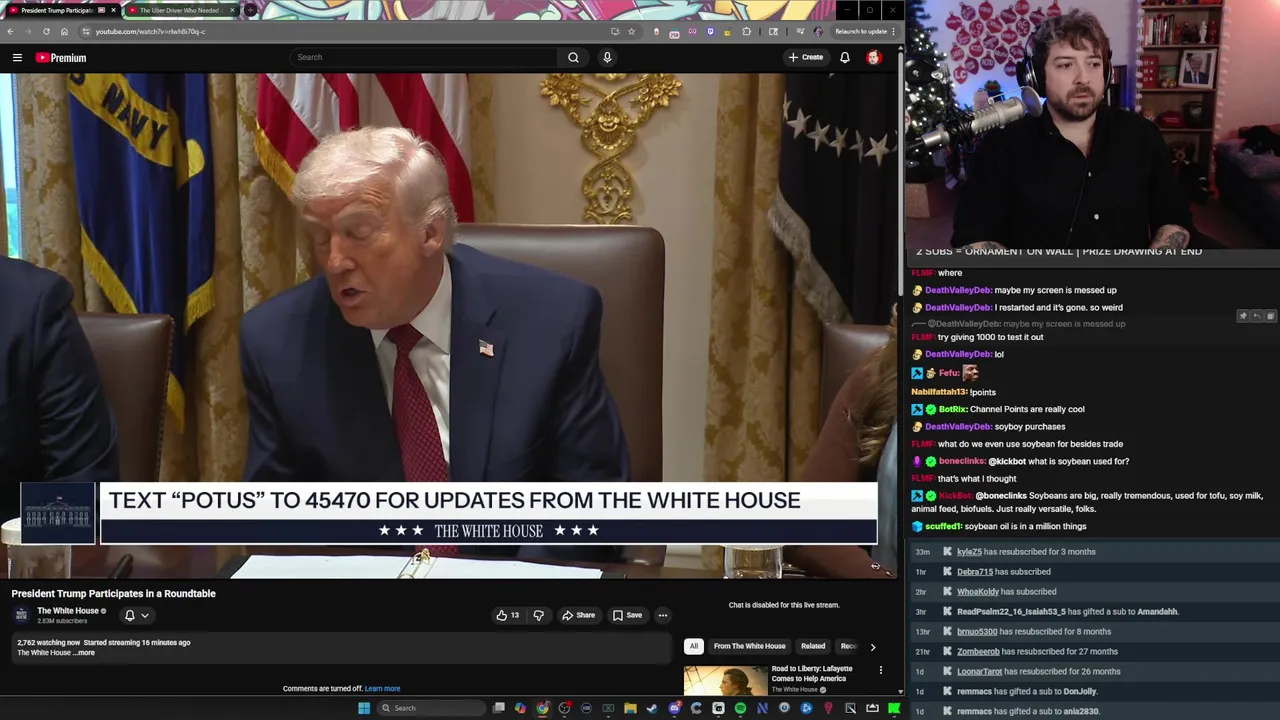Image resolution: width=1280 pixels, height=720 pixels.
Task: Open Road to Liberty video thumbnail
Action: [x=725, y=681]
